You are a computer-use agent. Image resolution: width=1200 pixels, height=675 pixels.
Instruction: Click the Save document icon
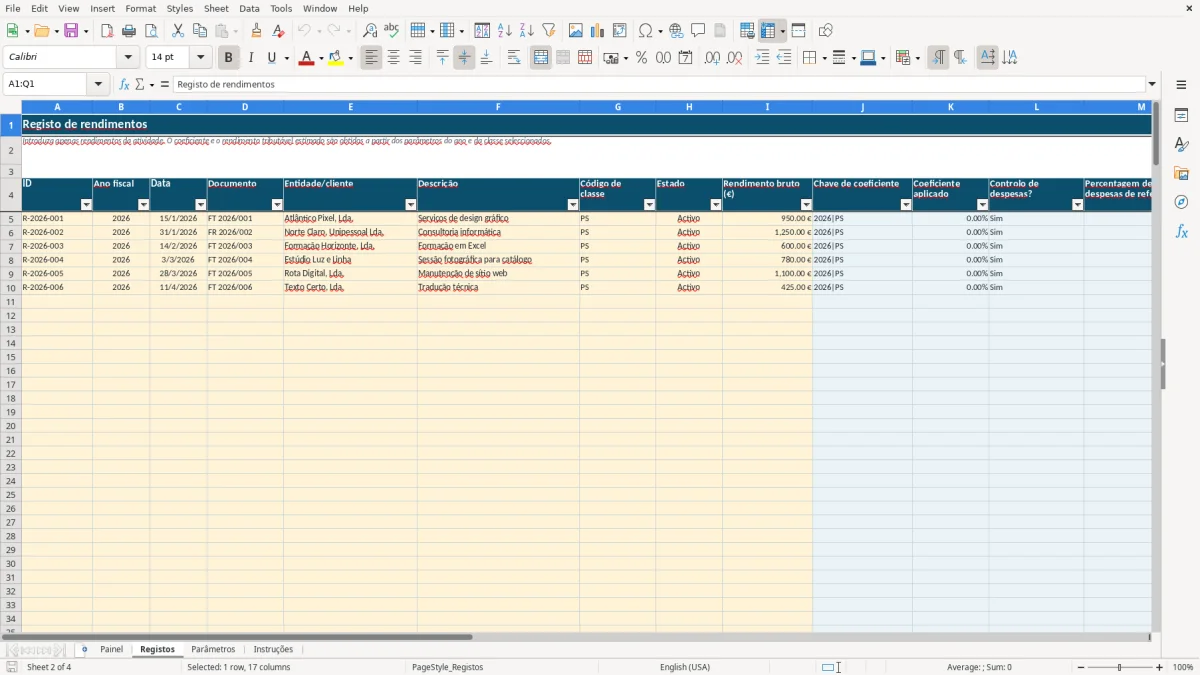click(71, 31)
